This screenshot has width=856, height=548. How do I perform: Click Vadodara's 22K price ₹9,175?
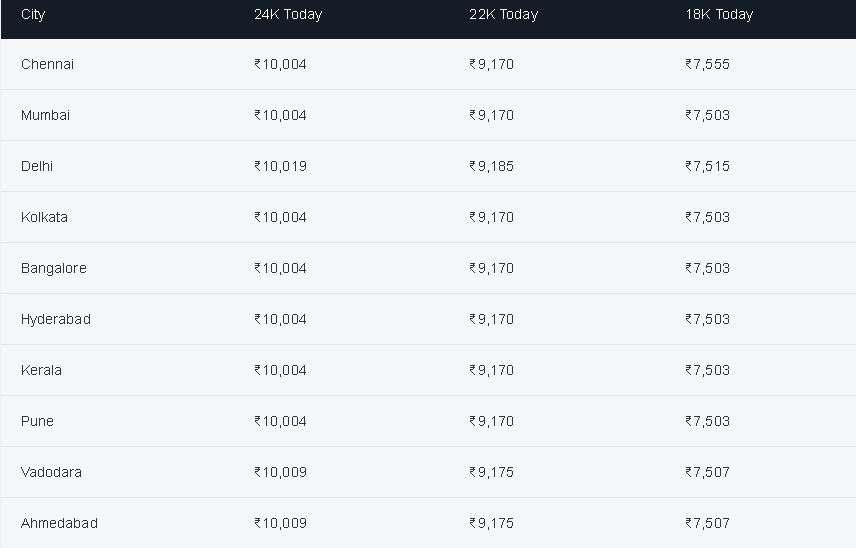[x=491, y=472]
